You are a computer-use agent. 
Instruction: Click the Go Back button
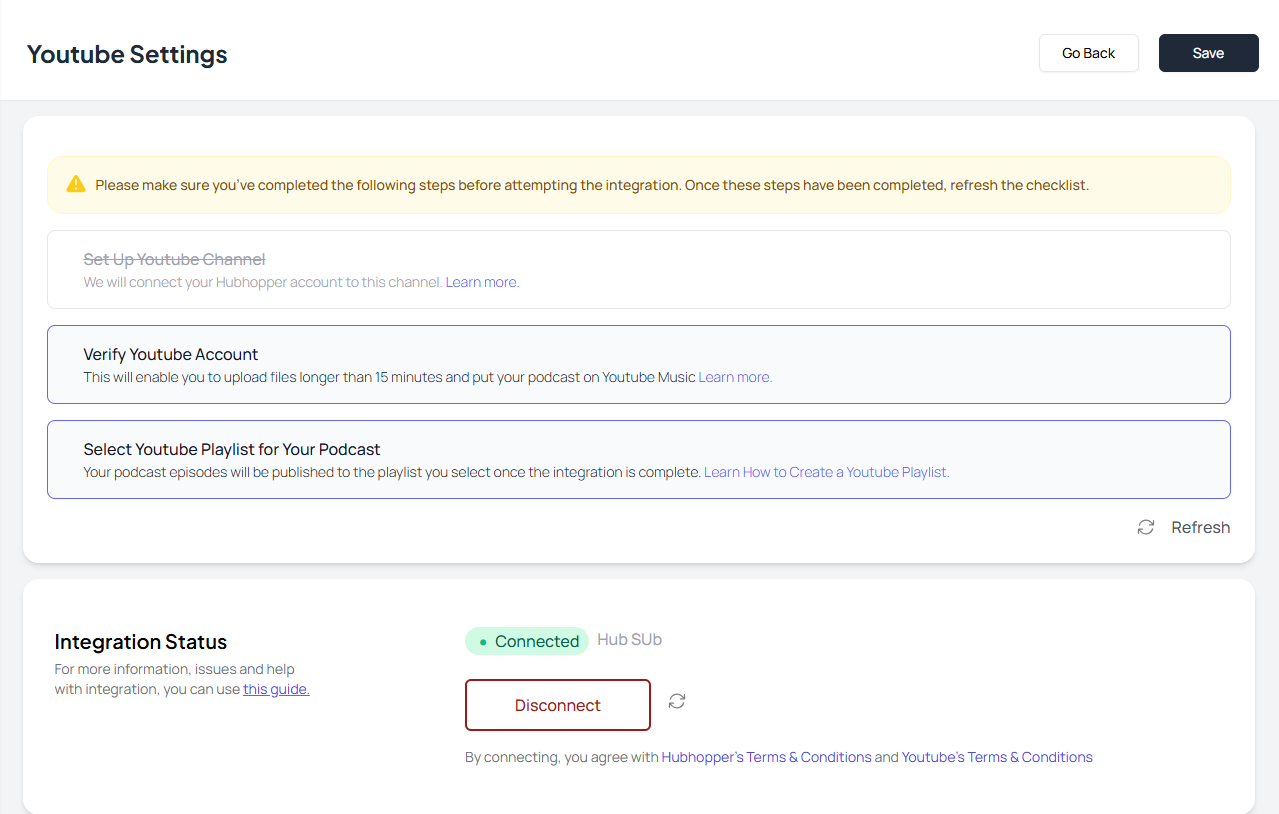(1089, 53)
